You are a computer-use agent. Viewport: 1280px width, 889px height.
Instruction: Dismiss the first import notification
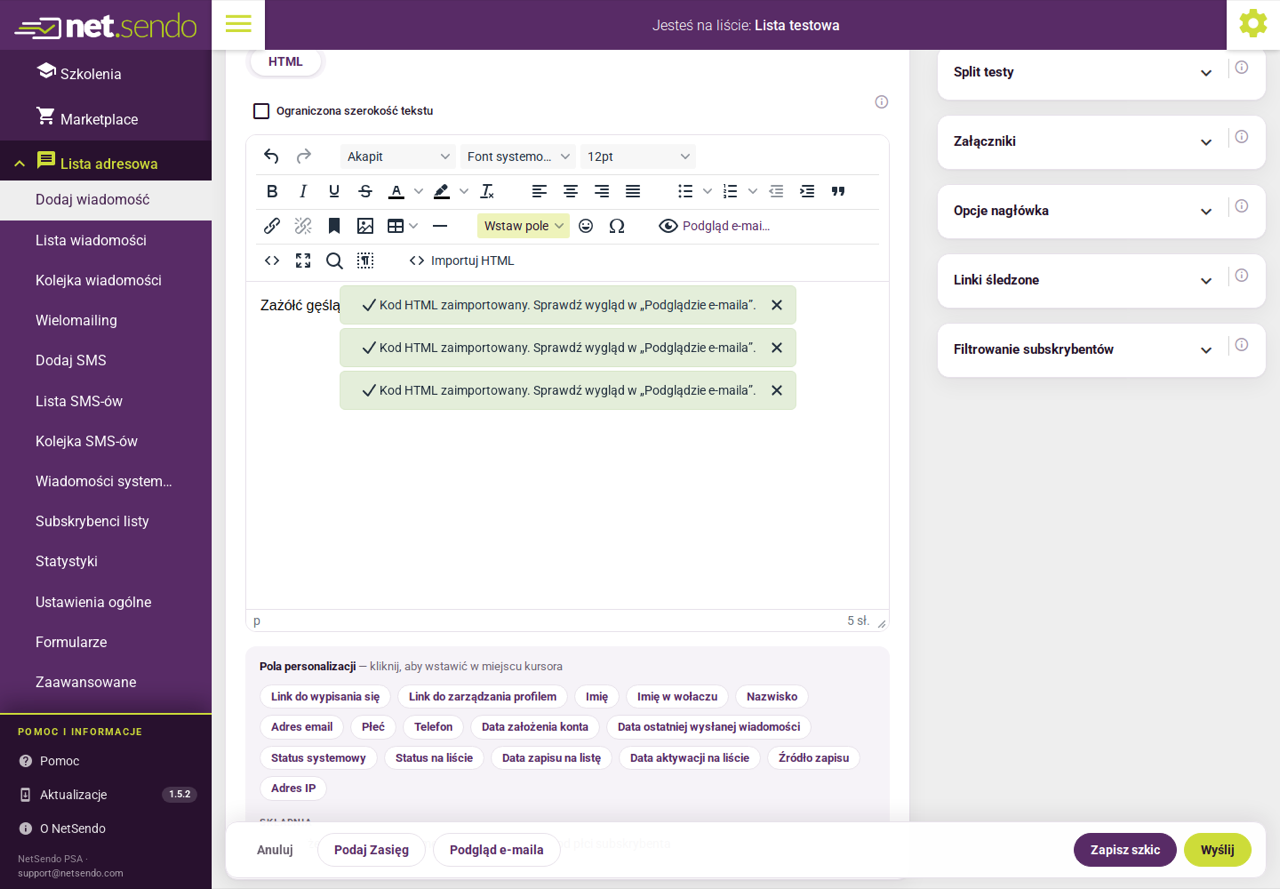coord(776,305)
